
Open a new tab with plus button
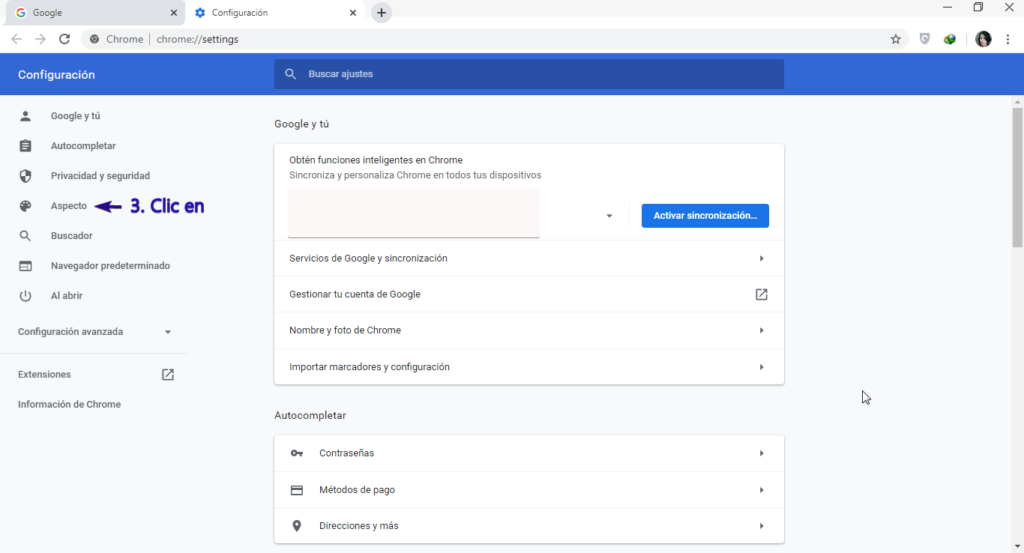(381, 13)
